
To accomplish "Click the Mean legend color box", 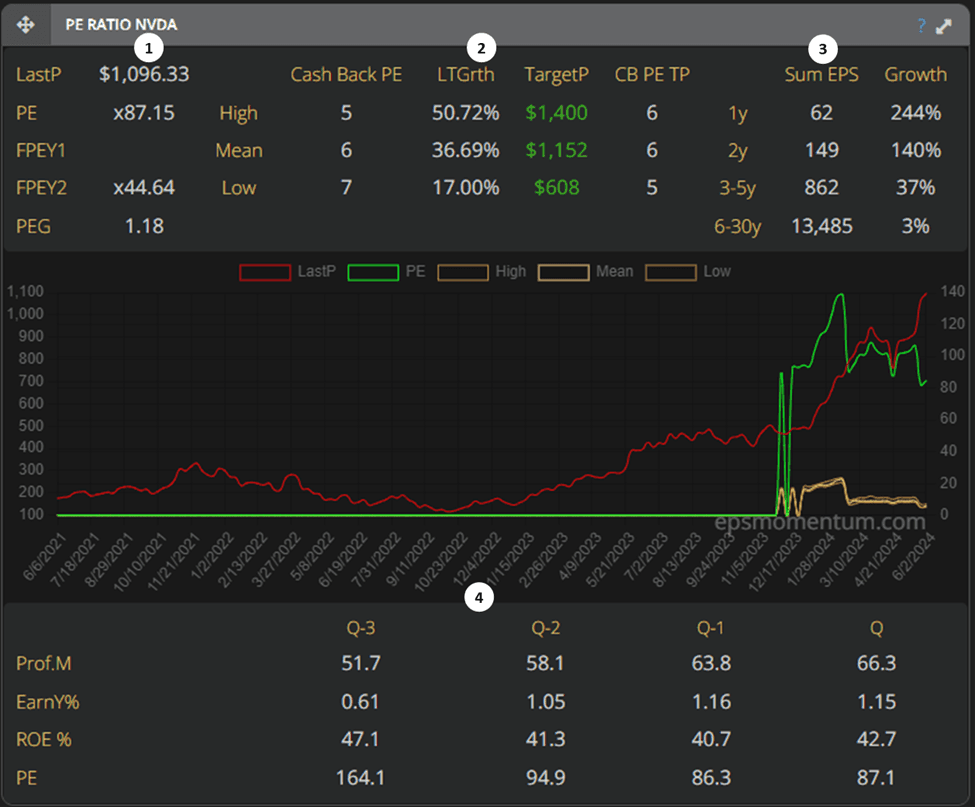I will 564,272.
